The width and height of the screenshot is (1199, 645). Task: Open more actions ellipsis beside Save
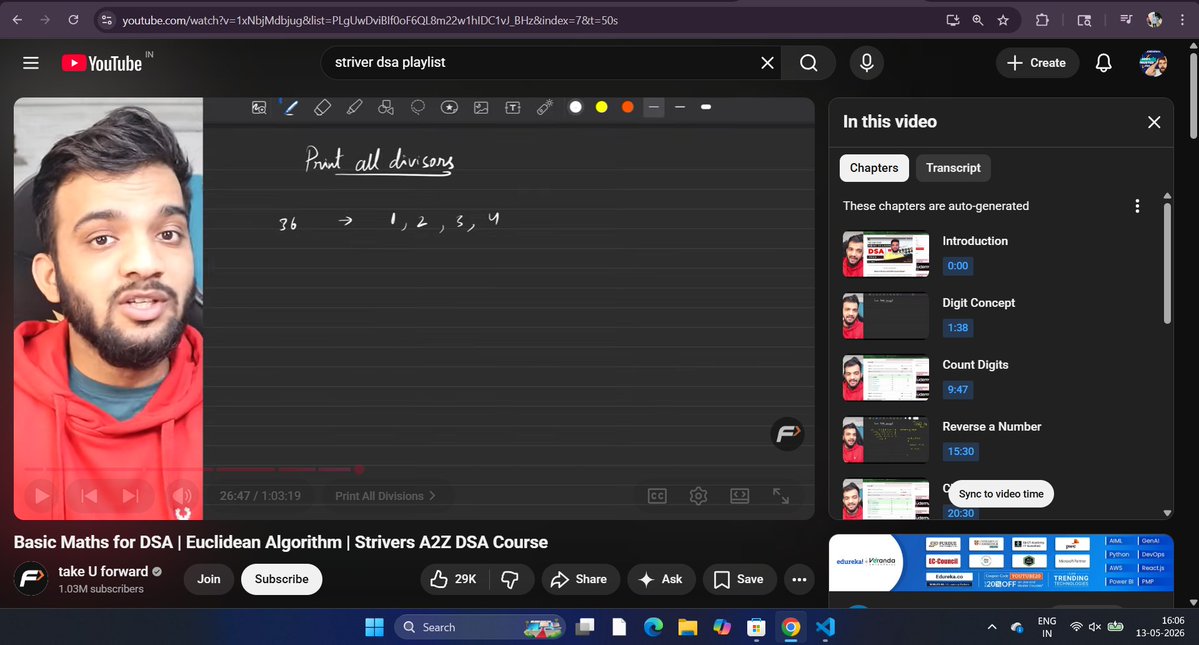coord(799,579)
